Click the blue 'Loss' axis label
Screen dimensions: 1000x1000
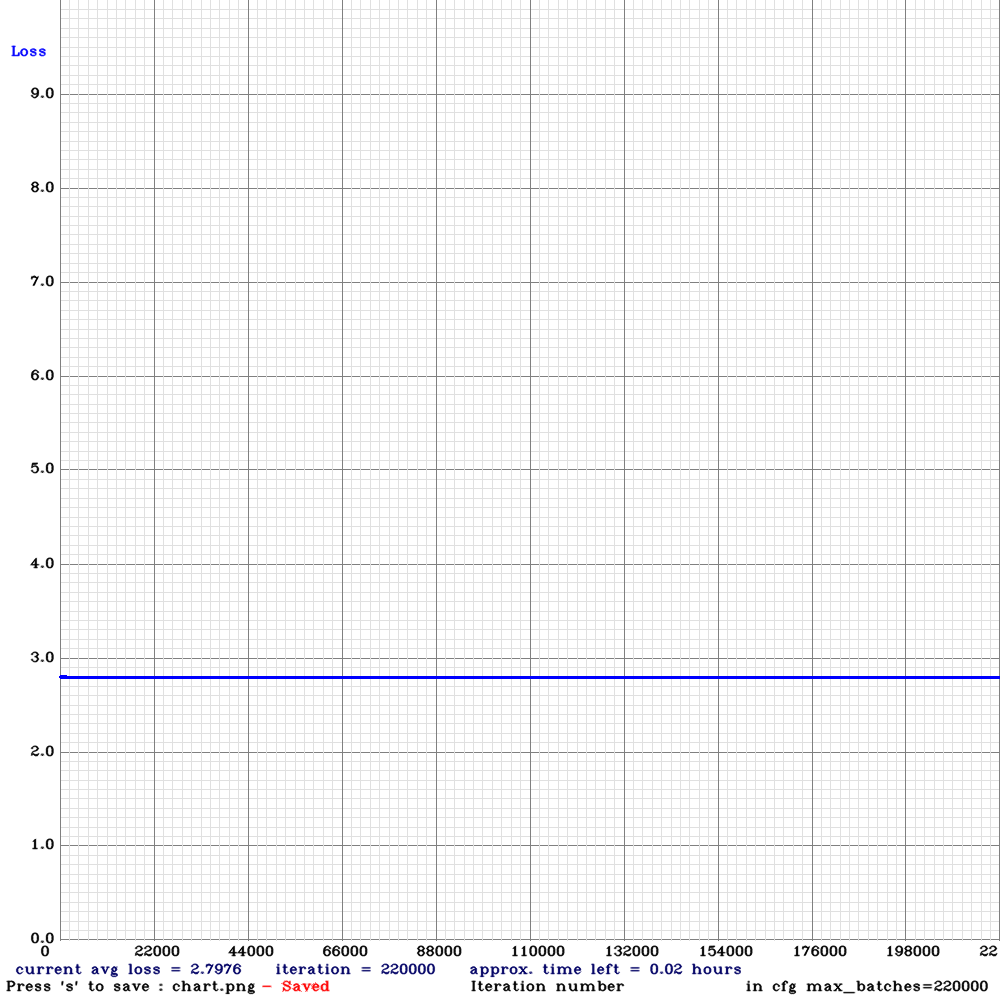tap(29, 52)
